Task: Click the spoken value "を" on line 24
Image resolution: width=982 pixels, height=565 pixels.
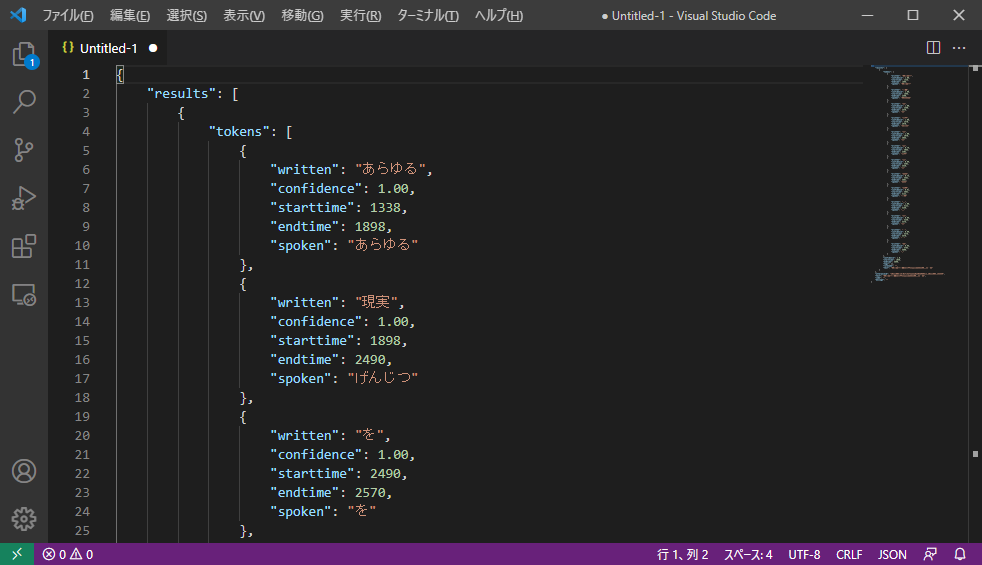Action: click(x=361, y=512)
